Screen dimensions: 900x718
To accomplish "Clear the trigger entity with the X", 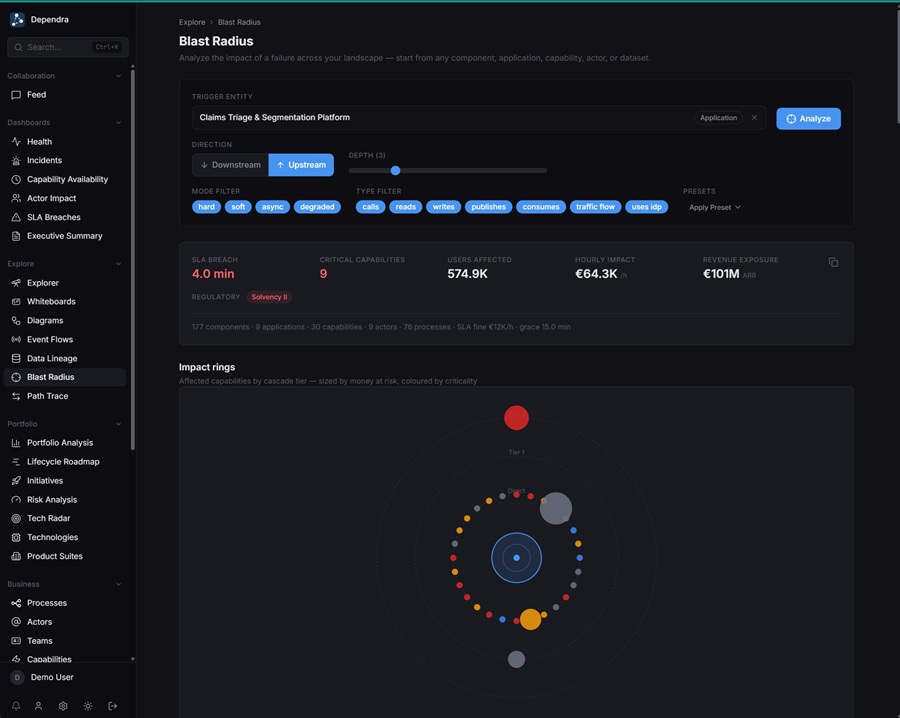I will pos(754,118).
